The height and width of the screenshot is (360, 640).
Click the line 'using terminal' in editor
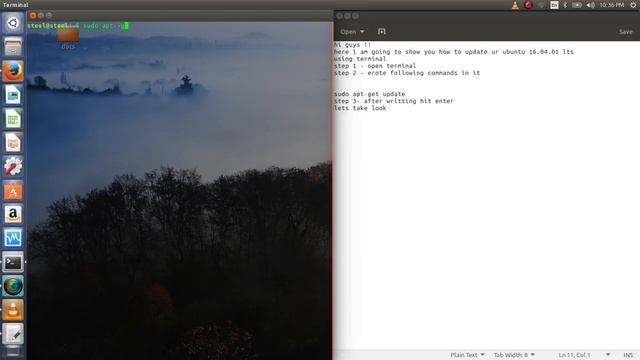[x=360, y=59]
